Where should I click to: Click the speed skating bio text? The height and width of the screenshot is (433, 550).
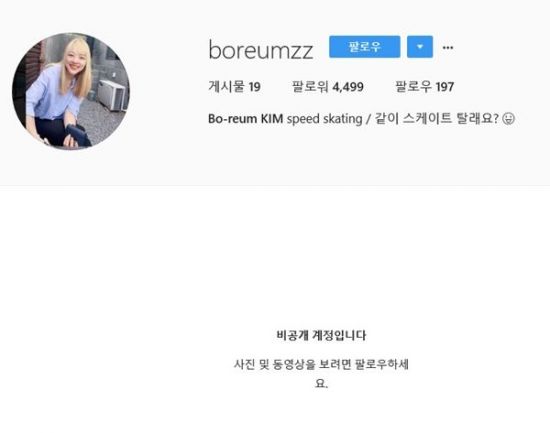[x=324, y=119]
